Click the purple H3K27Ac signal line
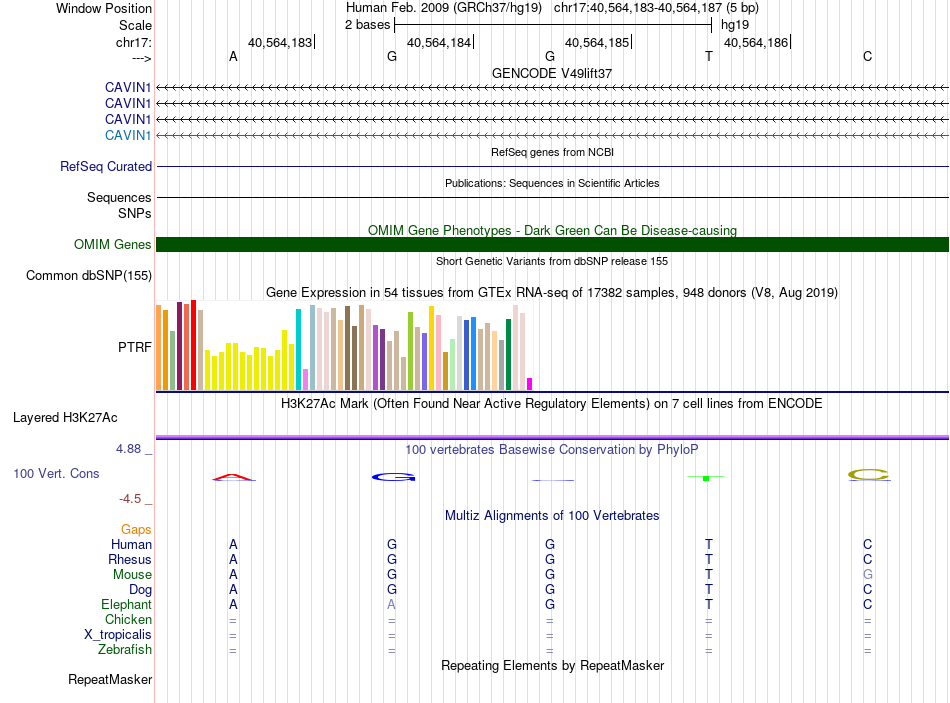The height and width of the screenshot is (703, 950). tap(552, 437)
